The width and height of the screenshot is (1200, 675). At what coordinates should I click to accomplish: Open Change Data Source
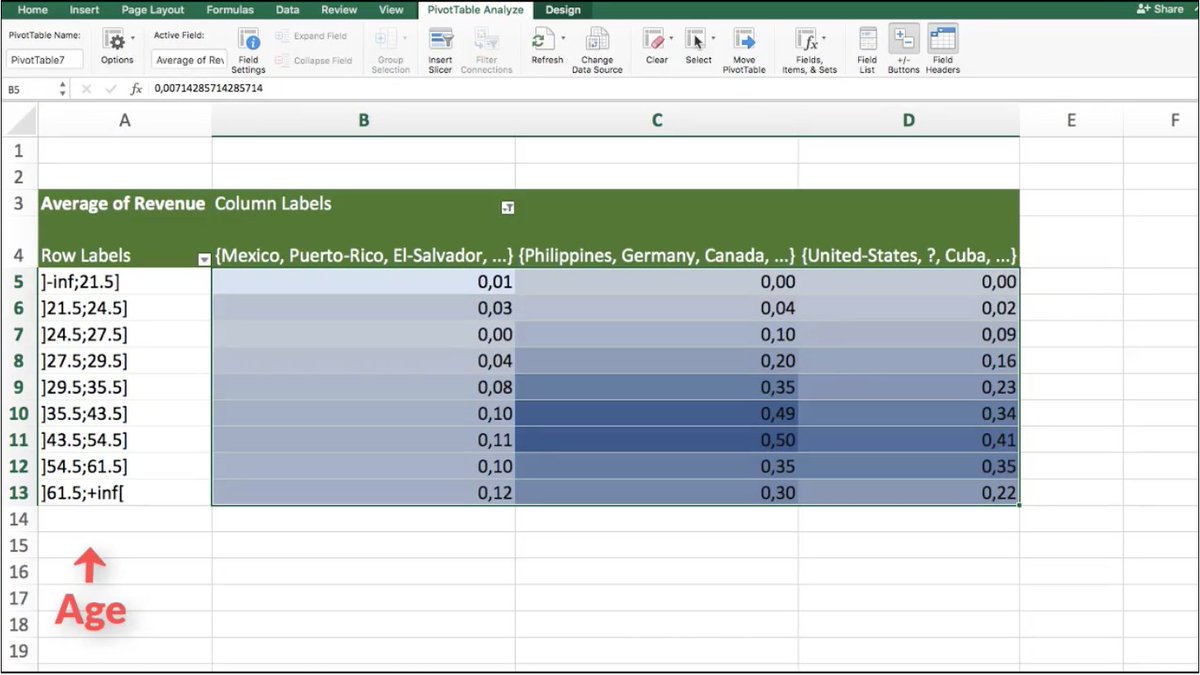click(597, 52)
